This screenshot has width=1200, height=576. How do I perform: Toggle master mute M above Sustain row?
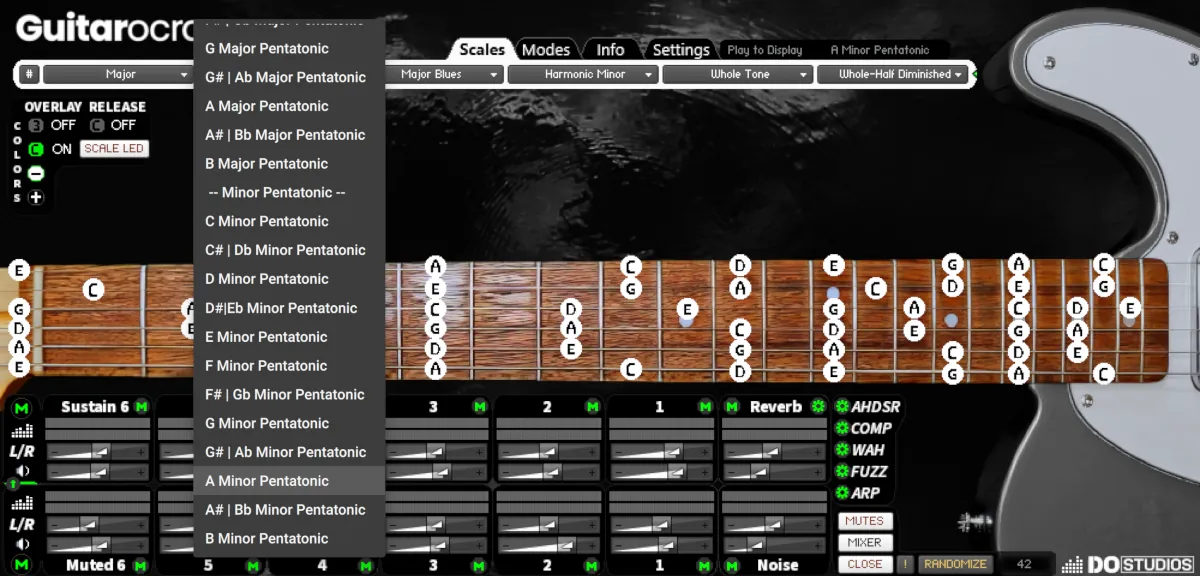(22, 407)
